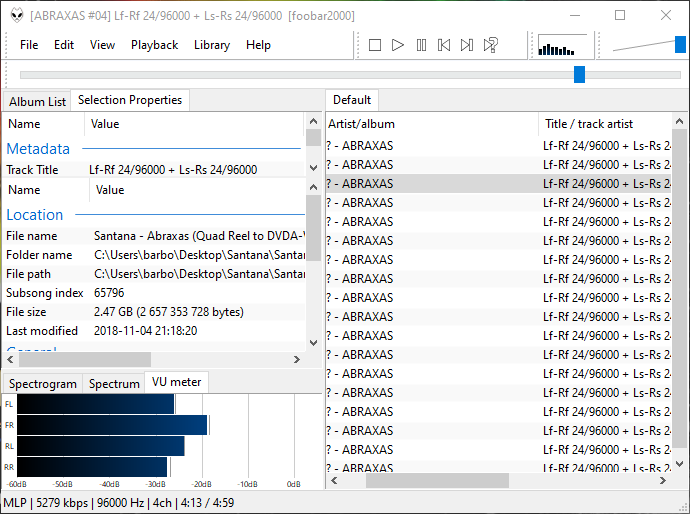Click scroll up arrow of Location pane

(x=313, y=187)
